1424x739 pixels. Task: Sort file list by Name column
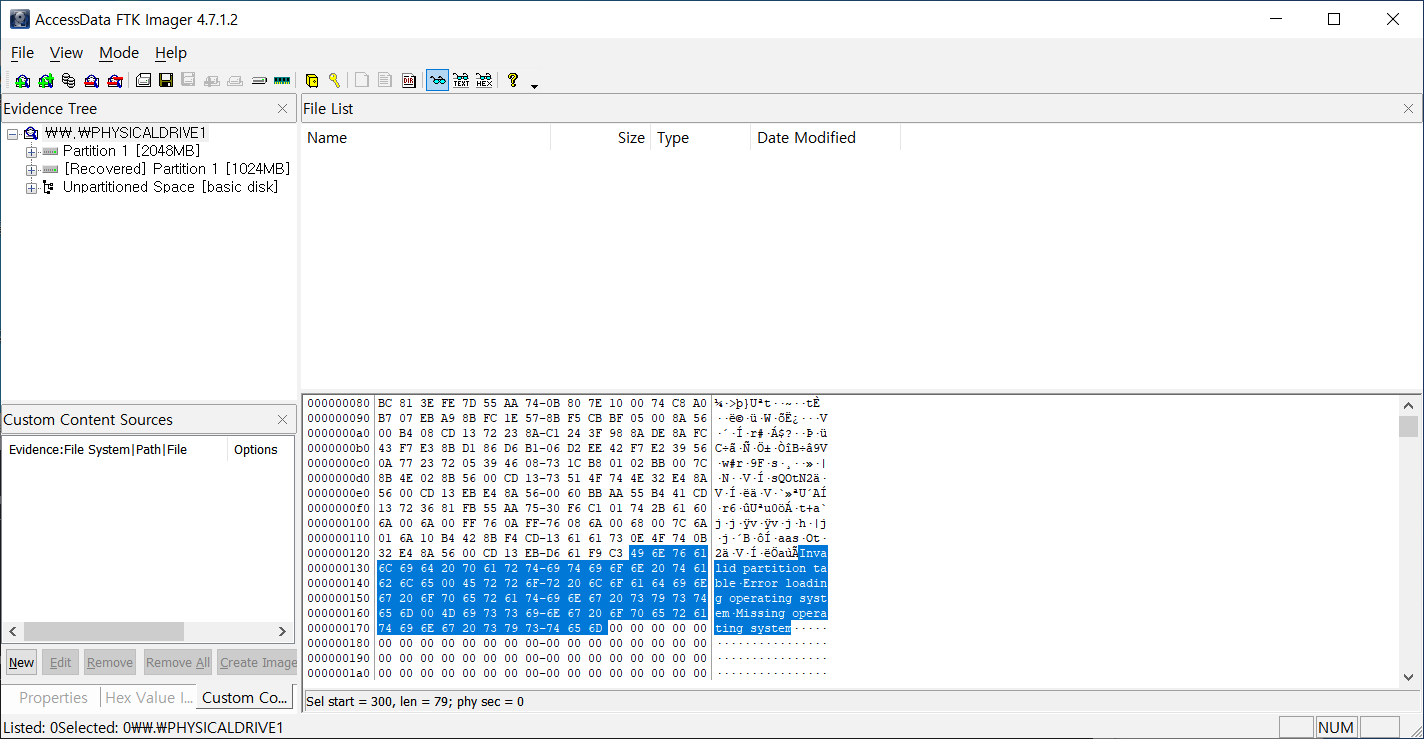click(426, 138)
